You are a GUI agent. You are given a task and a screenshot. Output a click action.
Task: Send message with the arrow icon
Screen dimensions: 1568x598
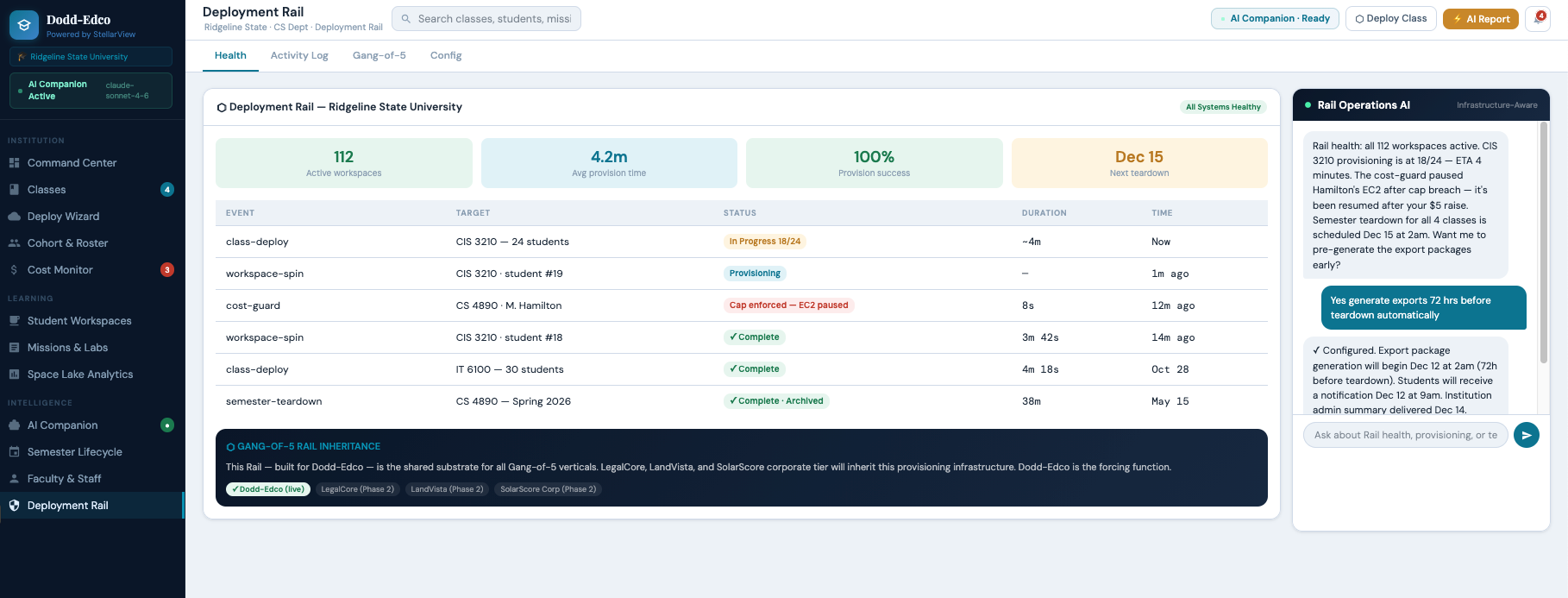[1526, 435]
